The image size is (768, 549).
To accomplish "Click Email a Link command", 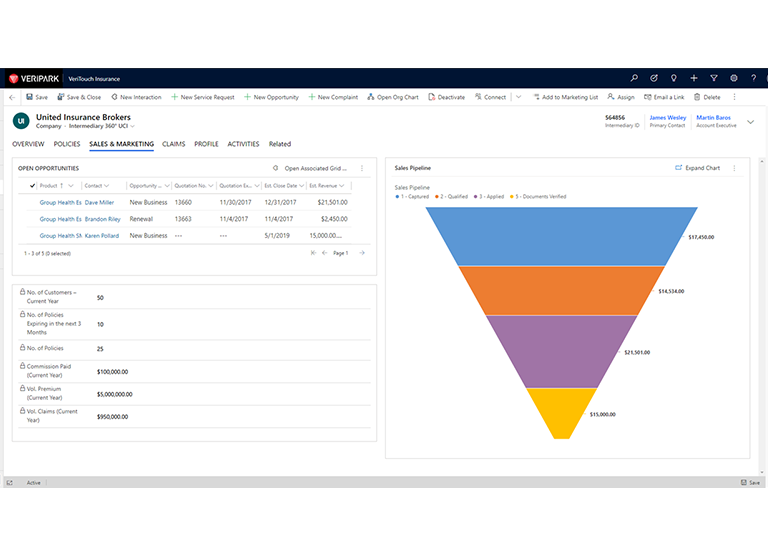I will [664, 97].
